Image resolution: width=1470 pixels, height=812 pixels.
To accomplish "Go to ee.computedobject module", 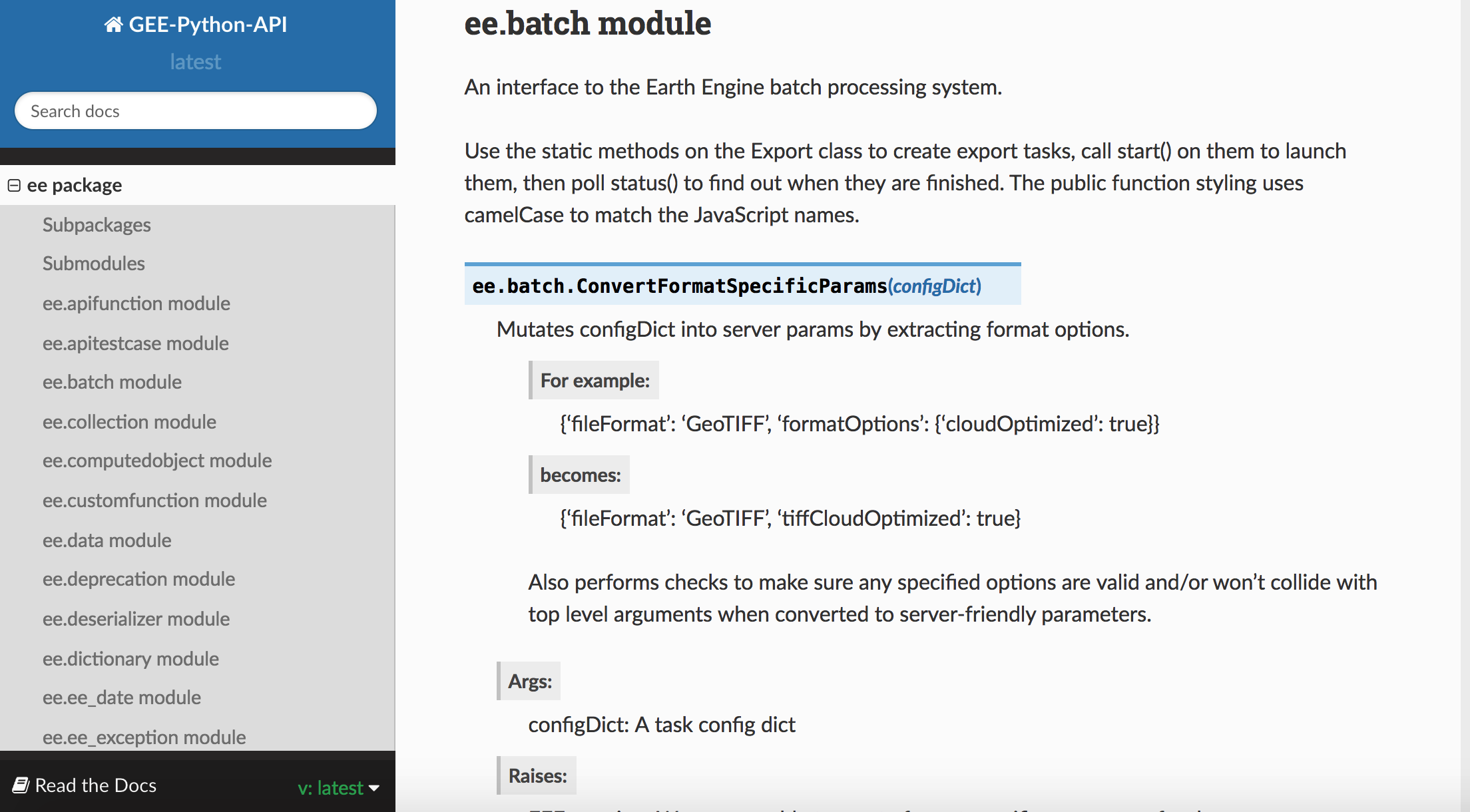I will click(157, 461).
